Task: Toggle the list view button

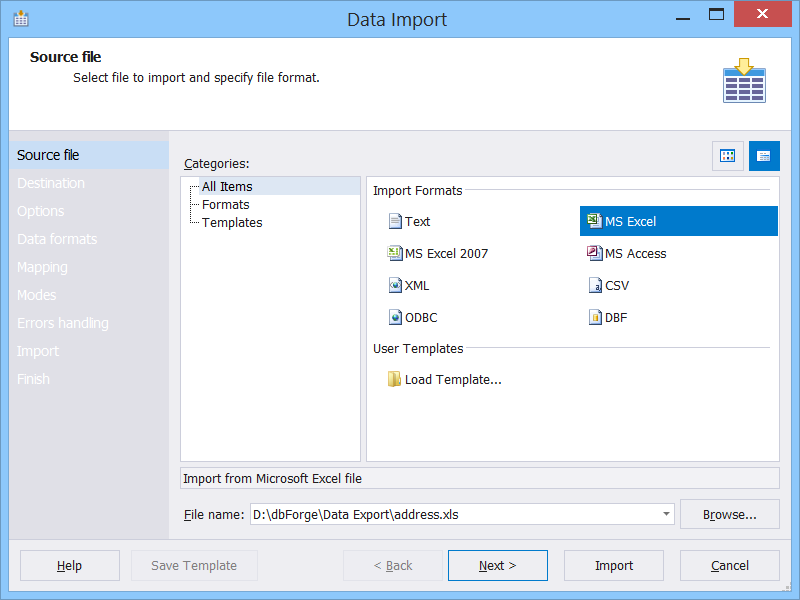Action: click(764, 156)
